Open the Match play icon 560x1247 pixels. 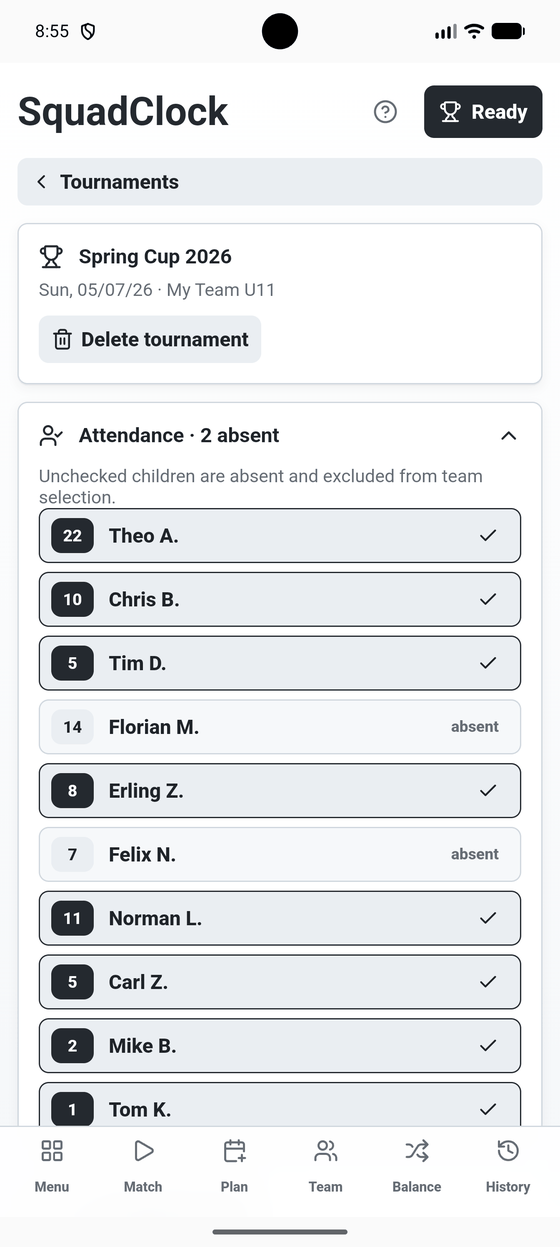click(143, 1151)
